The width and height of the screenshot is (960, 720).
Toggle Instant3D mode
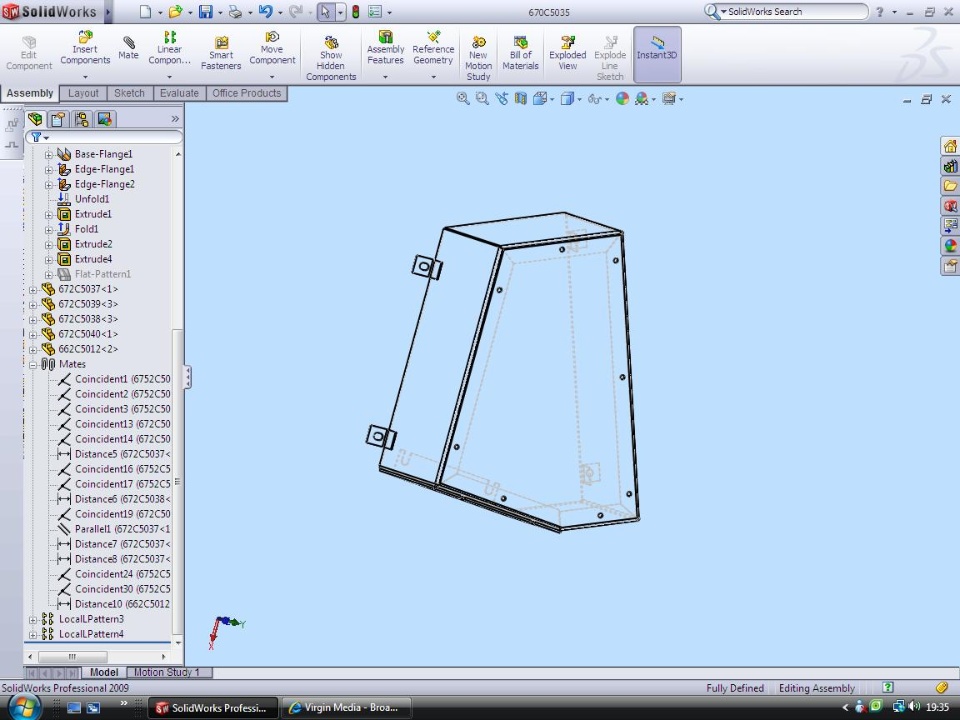[x=657, y=54]
